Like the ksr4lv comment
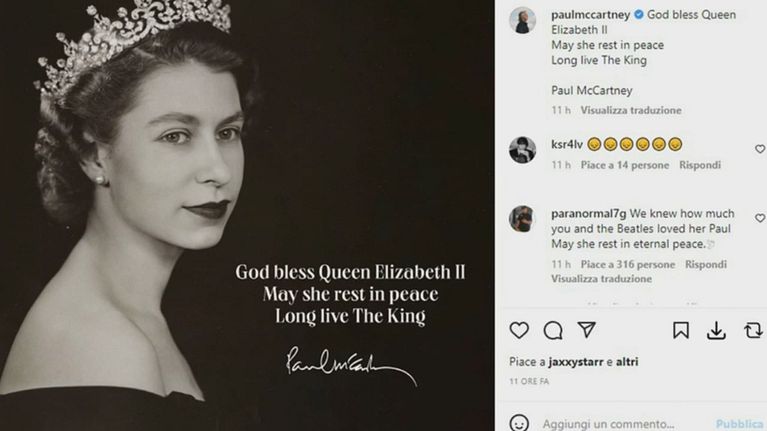 click(x=760, y=149)
